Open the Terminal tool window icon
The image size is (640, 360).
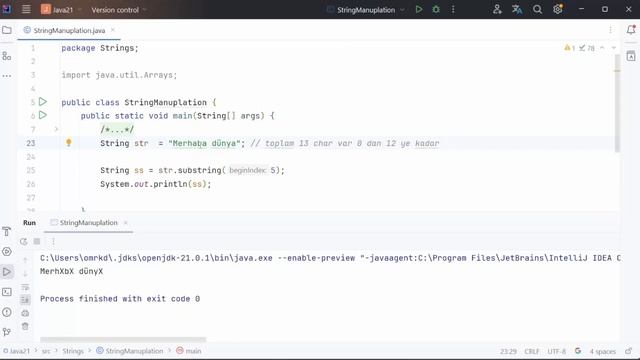[7, 292]
